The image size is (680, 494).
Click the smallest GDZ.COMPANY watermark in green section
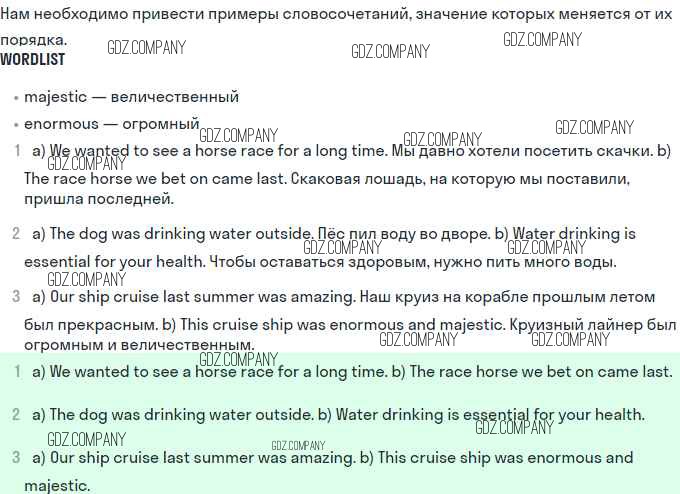tap(298, 446)
